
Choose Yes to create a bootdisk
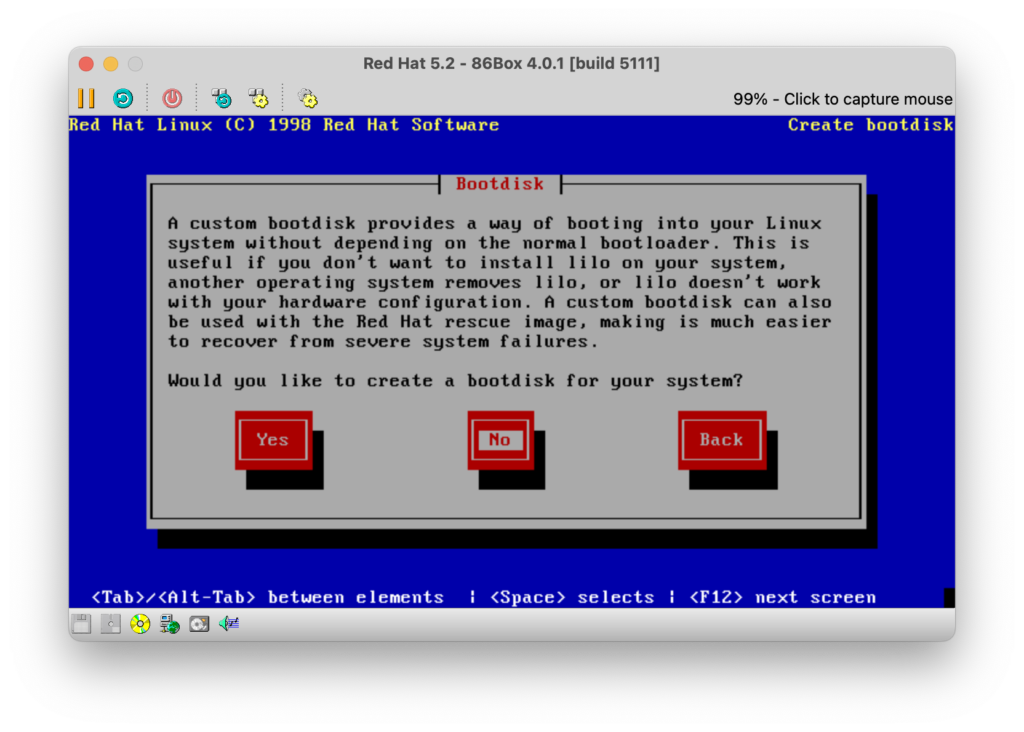point(273,440)
